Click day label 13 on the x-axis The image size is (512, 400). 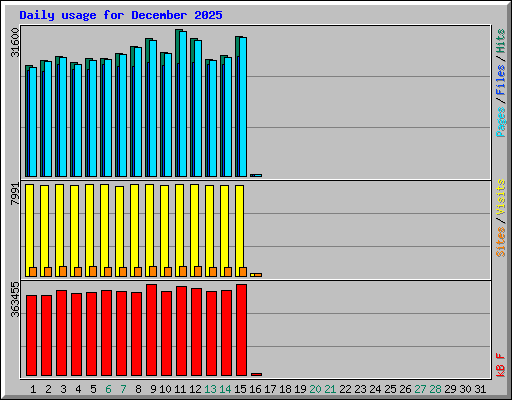[x=210, y=389]
